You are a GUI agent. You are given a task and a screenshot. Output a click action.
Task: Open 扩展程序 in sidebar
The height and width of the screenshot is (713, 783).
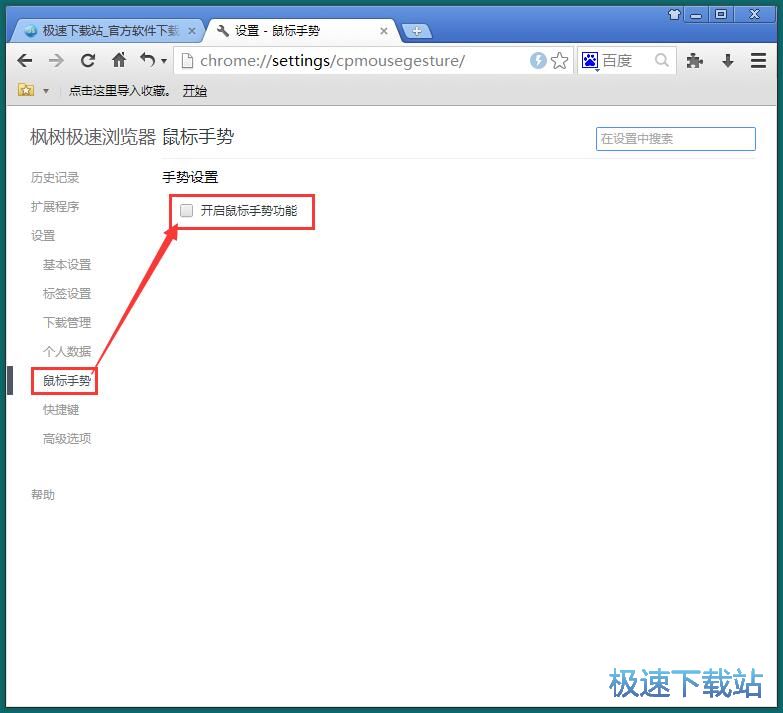coord(55,207)
